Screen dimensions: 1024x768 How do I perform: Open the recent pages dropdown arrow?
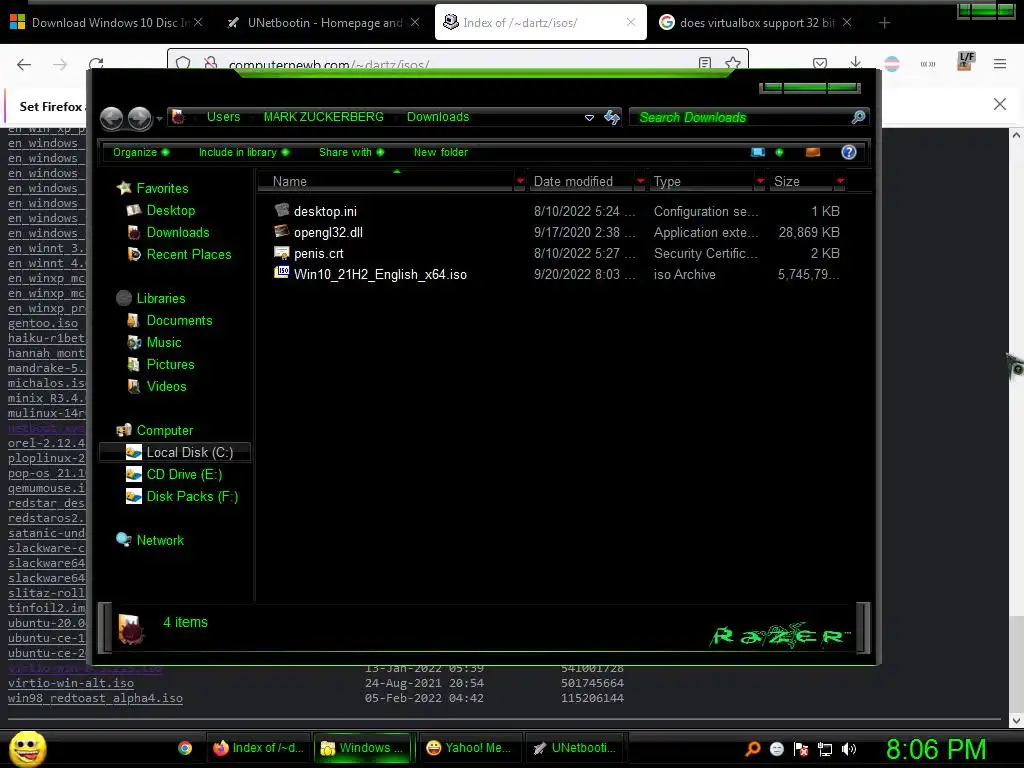coord(159,119)
